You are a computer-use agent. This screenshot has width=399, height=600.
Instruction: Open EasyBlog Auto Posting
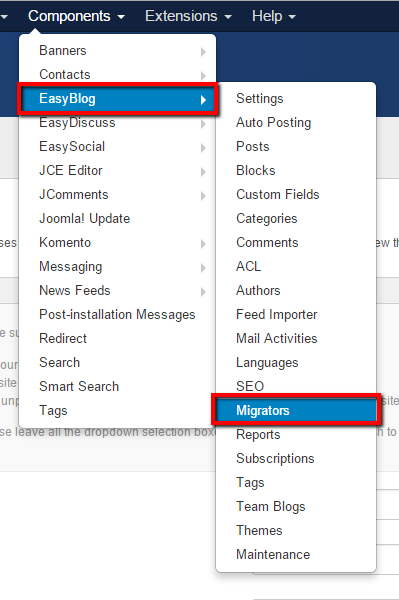(296, 123)
